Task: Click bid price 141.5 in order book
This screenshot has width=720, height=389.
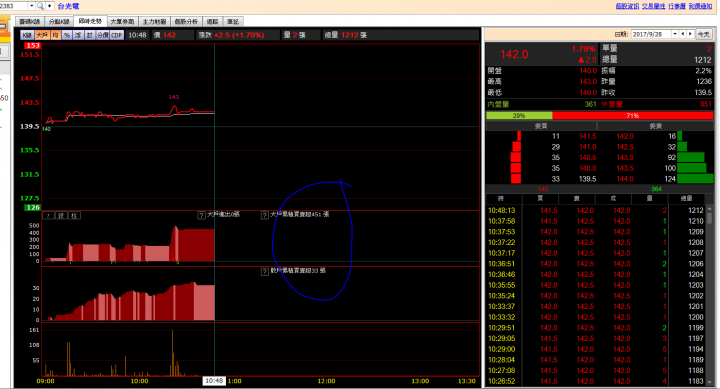Action: pyautogui.click(x=587, y=136)
